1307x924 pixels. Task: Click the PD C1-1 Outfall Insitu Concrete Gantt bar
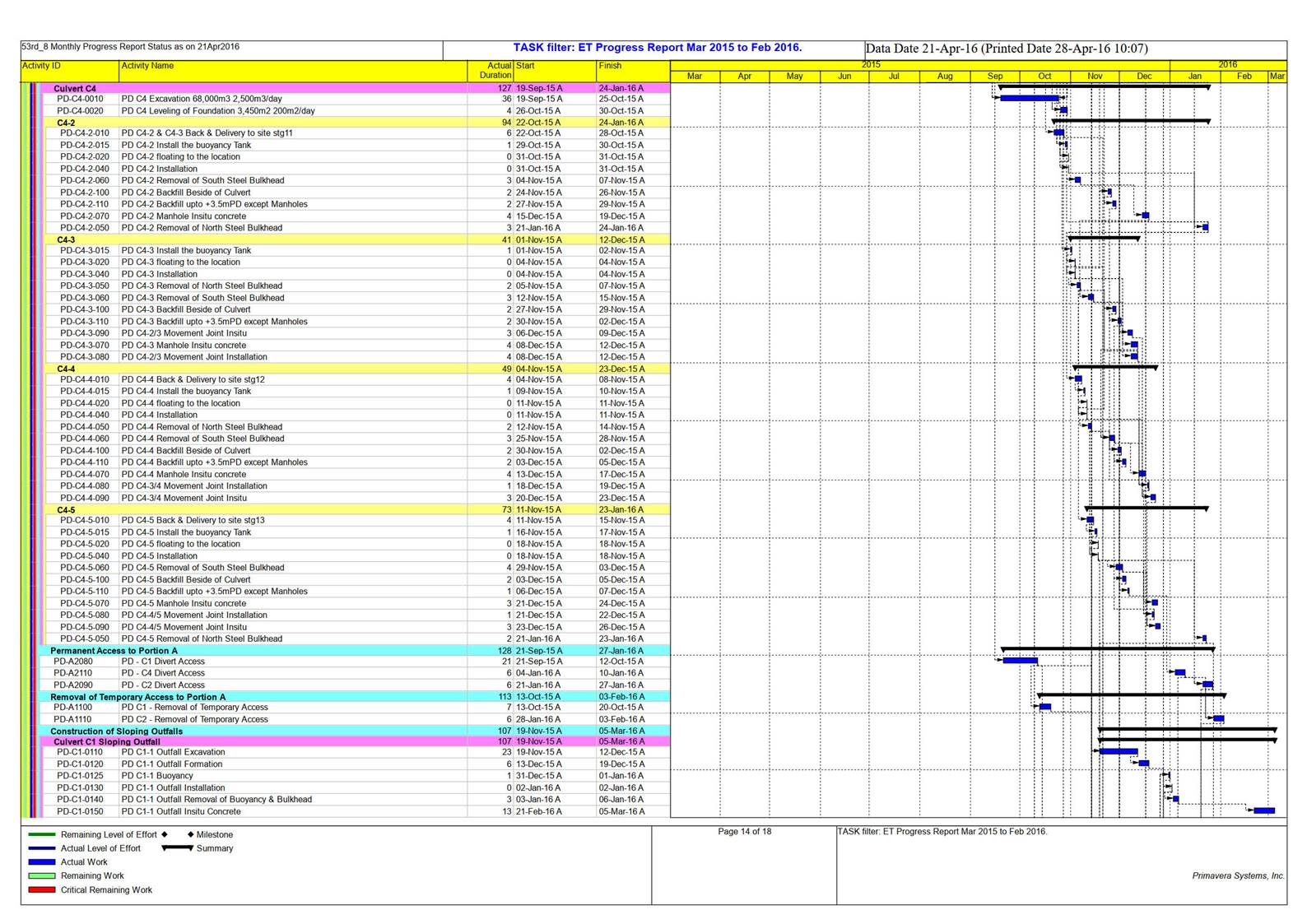pyautogui.click(x=1264, y=810)
